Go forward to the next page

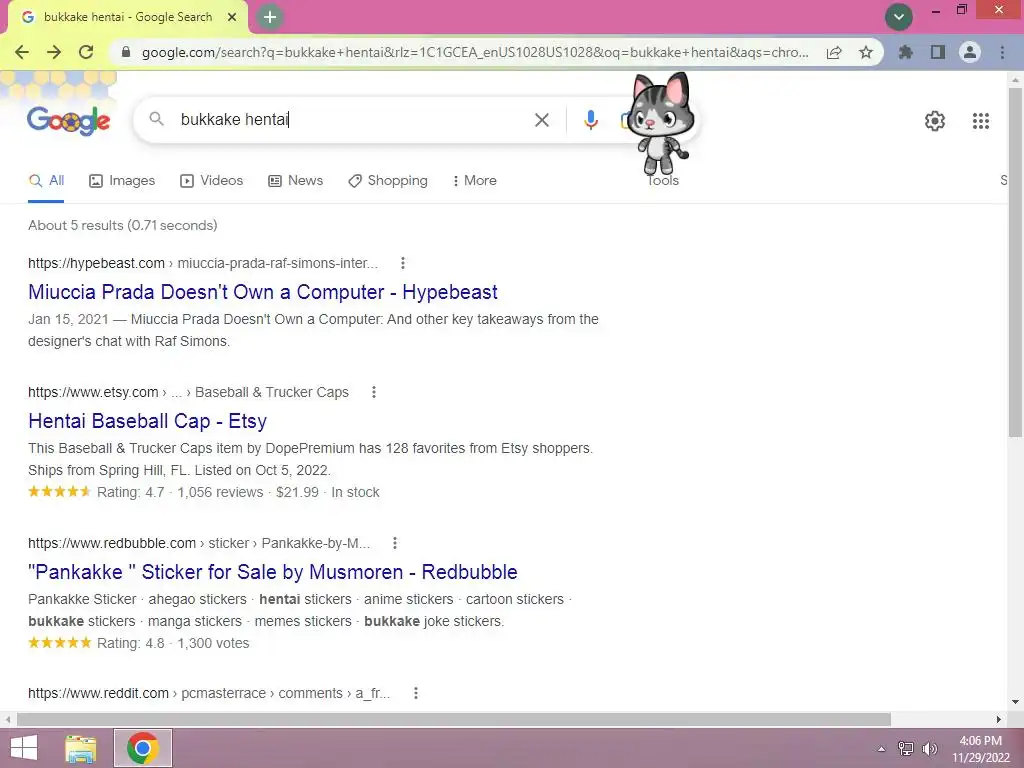pos(54,52)
